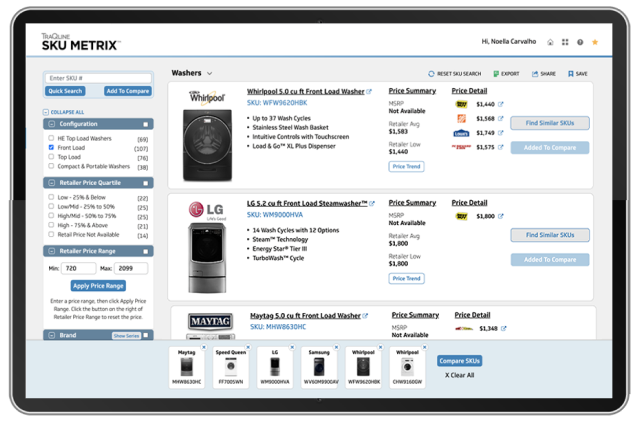Click Apply Price Range button
This screenshot has width=640, height=432.
pyautogui.click(x=98, y=286)
